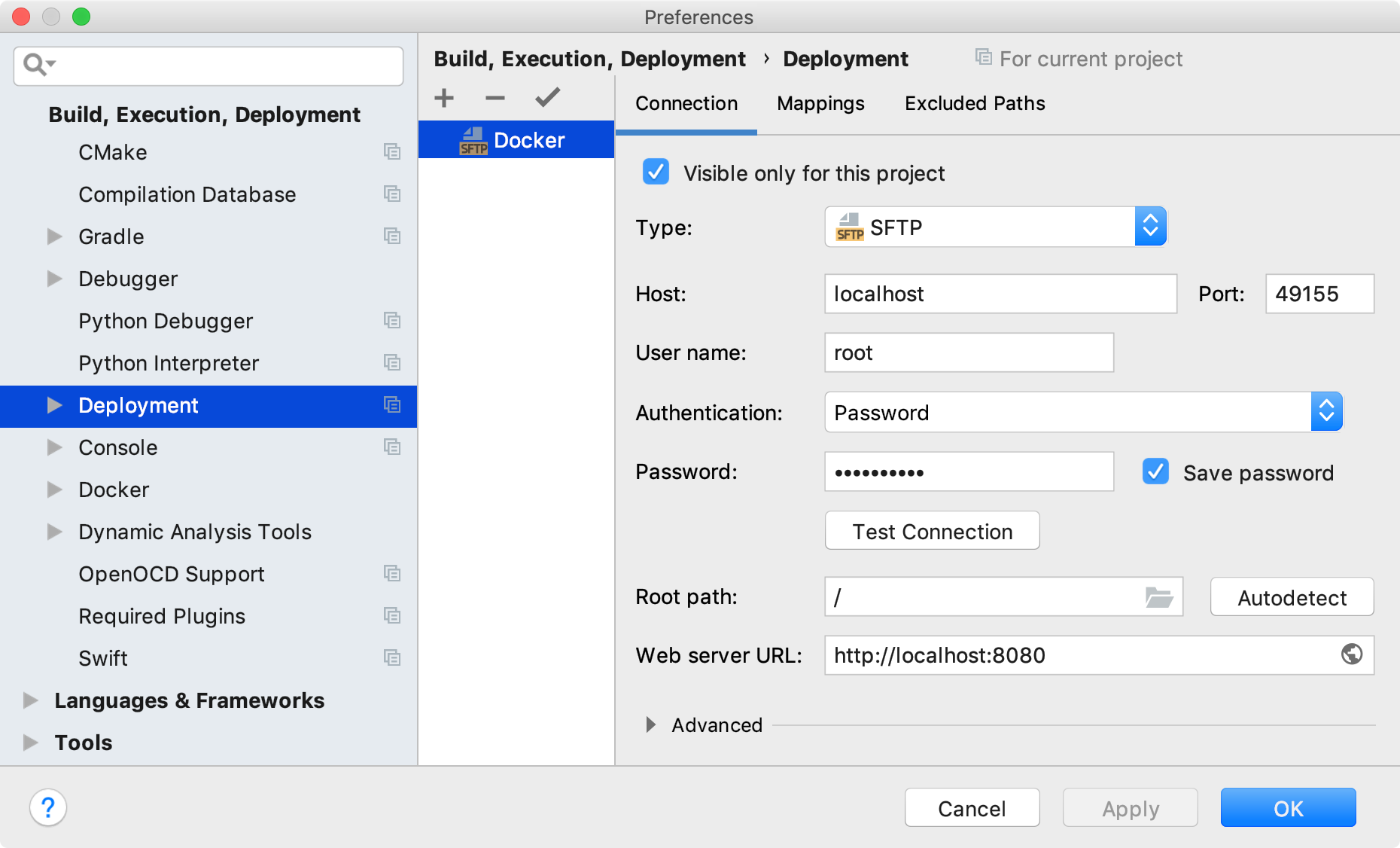
Task: Click the User name field with root
Action: [969, 352]
